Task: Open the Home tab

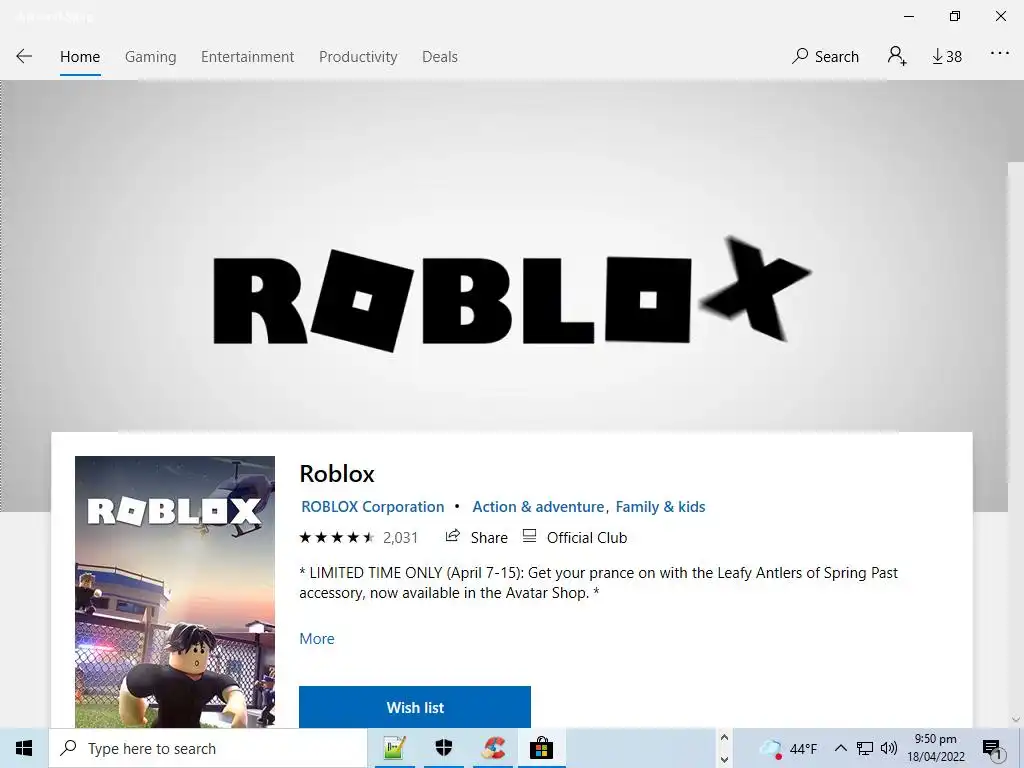Action: 80,57
